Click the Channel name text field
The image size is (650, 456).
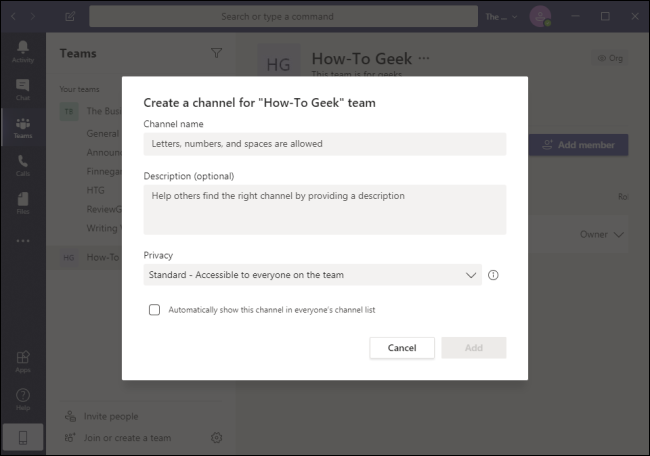coord(324,144)
